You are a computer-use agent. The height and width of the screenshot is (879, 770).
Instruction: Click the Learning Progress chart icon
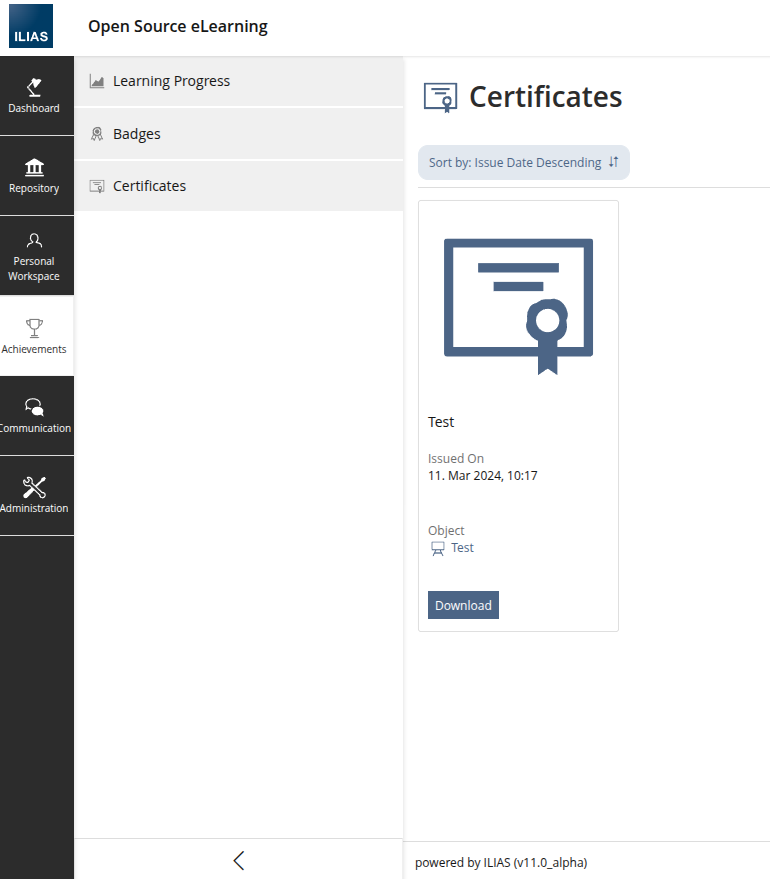coord(97,81)
